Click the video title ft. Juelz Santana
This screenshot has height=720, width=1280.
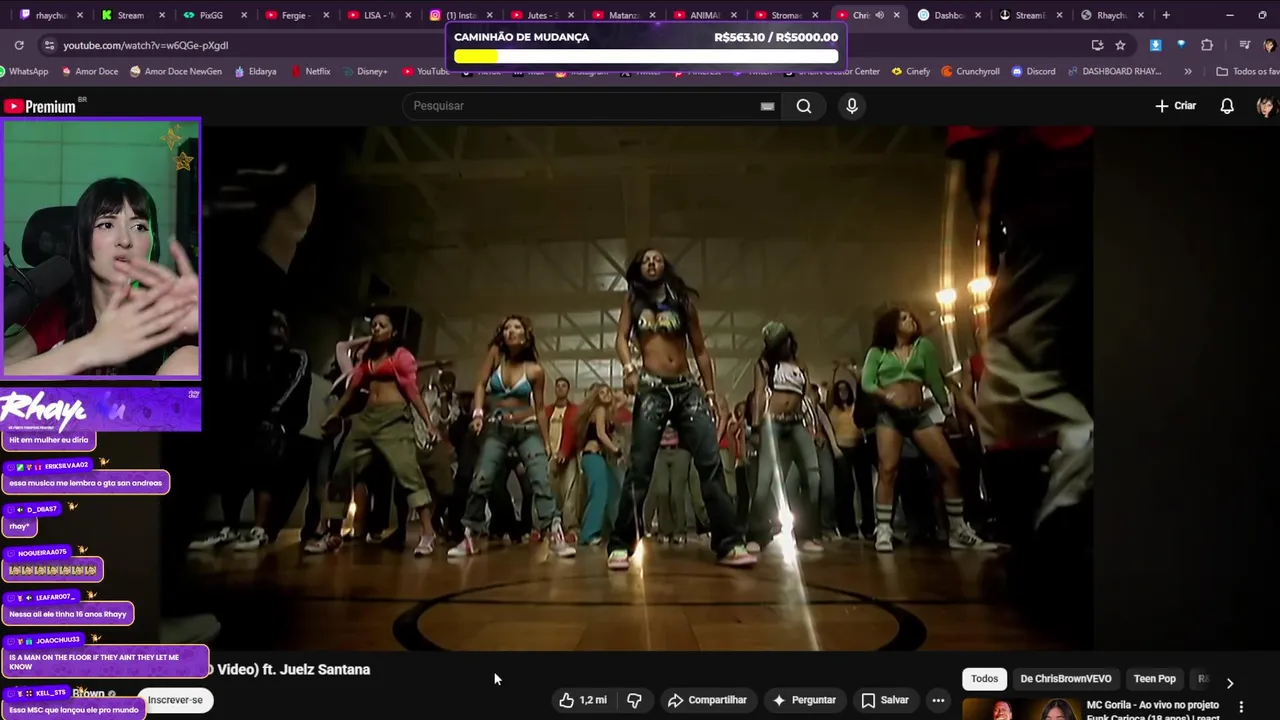[x=291, y=670]
